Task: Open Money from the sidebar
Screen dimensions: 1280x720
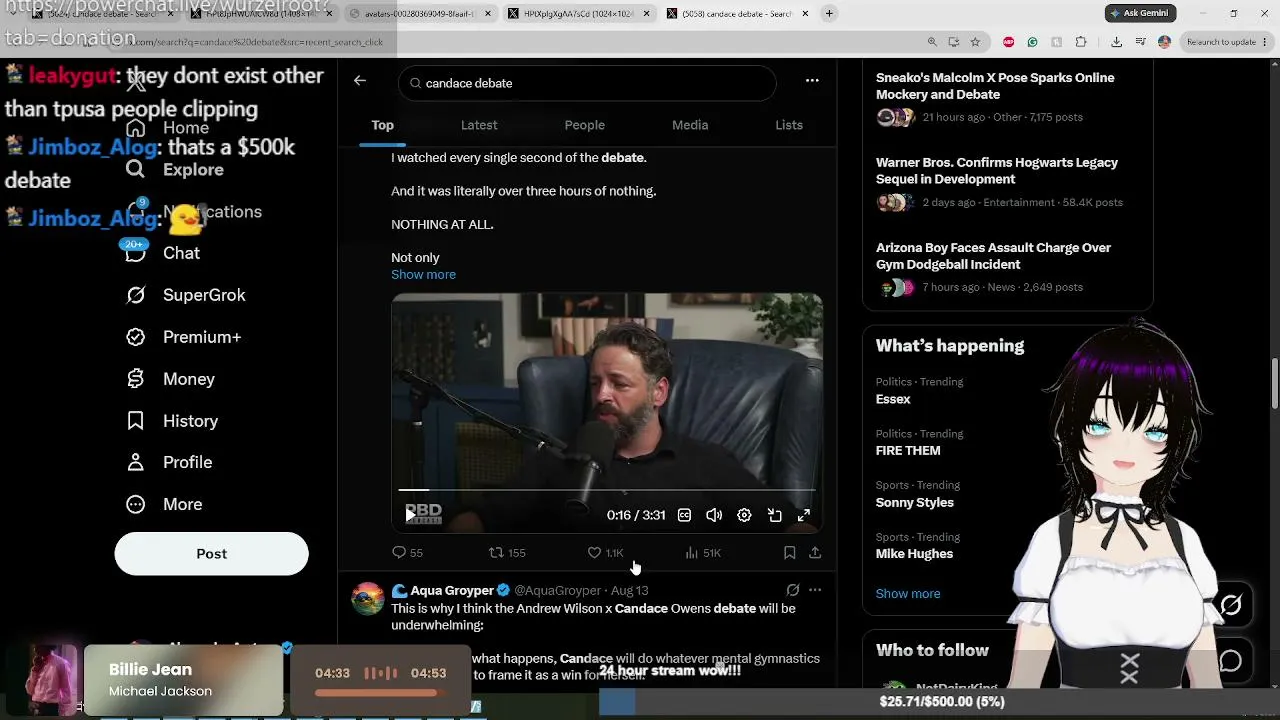Action: coord(170,379)
